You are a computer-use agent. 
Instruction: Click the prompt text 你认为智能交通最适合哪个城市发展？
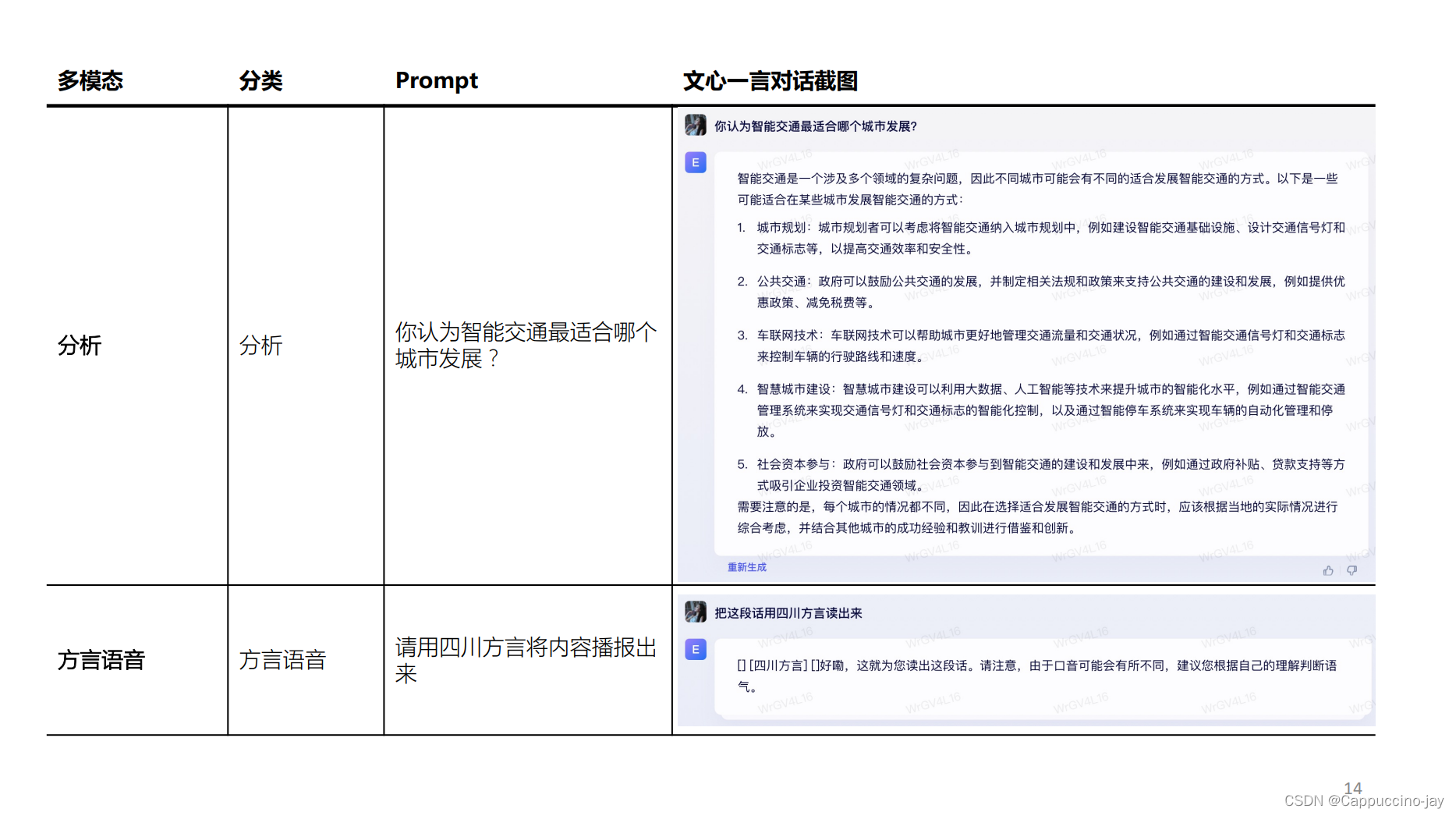[526, 345]
